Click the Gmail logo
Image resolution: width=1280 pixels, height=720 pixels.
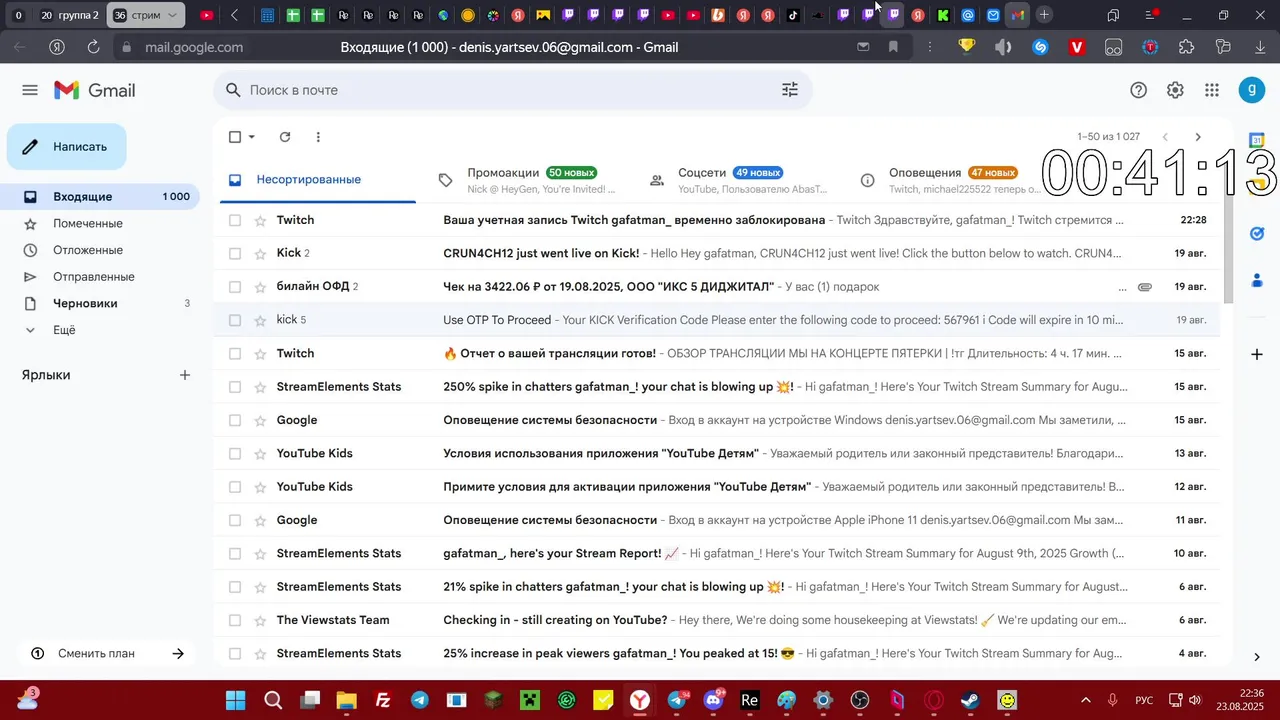(95, 90)
